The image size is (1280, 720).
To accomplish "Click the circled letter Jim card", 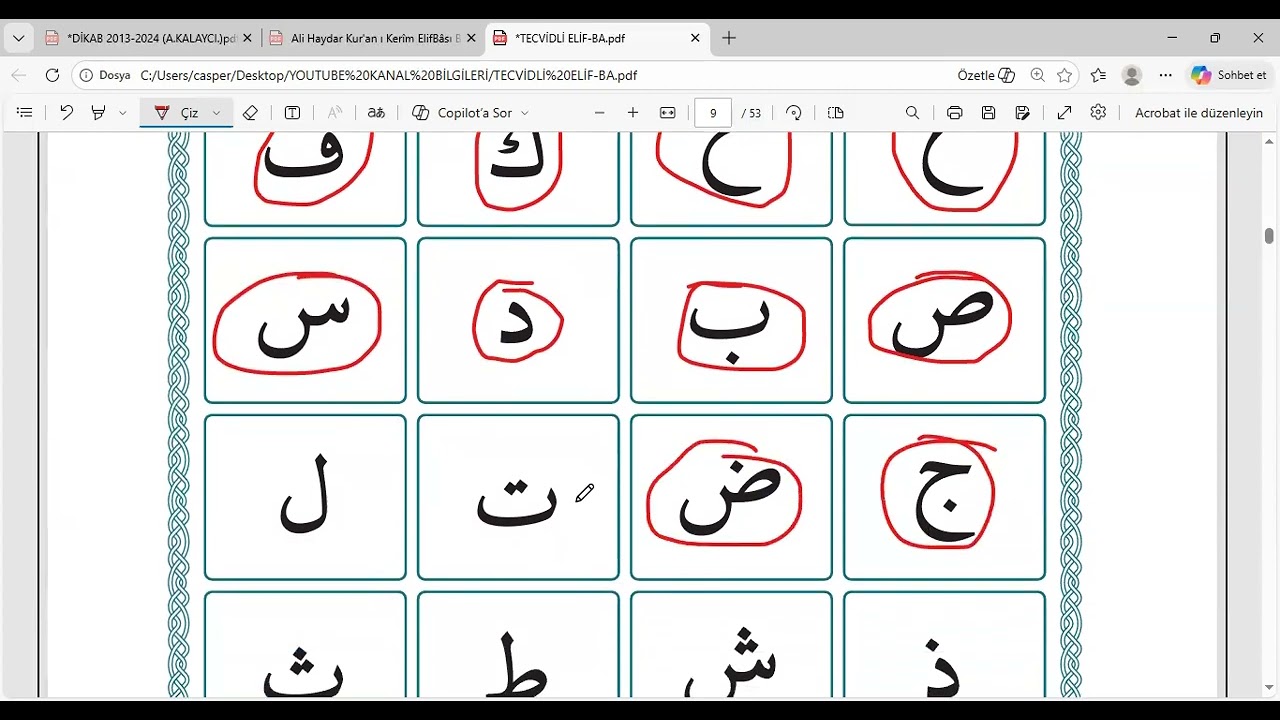I will tap(944, 497).
